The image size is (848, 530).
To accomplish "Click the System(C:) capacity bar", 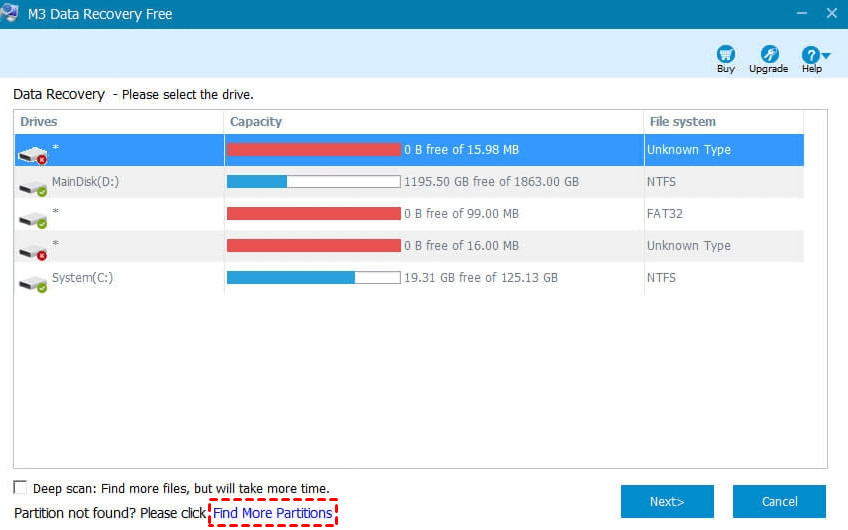I will coord(314,278).
